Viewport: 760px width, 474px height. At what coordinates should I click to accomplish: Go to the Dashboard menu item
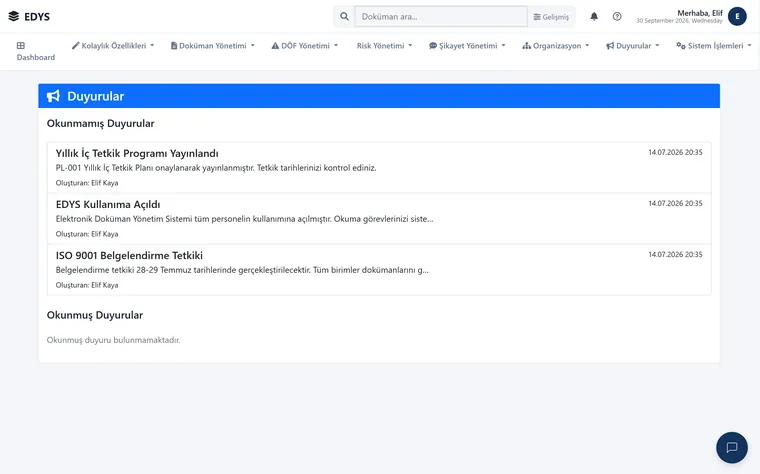point(36,51)
